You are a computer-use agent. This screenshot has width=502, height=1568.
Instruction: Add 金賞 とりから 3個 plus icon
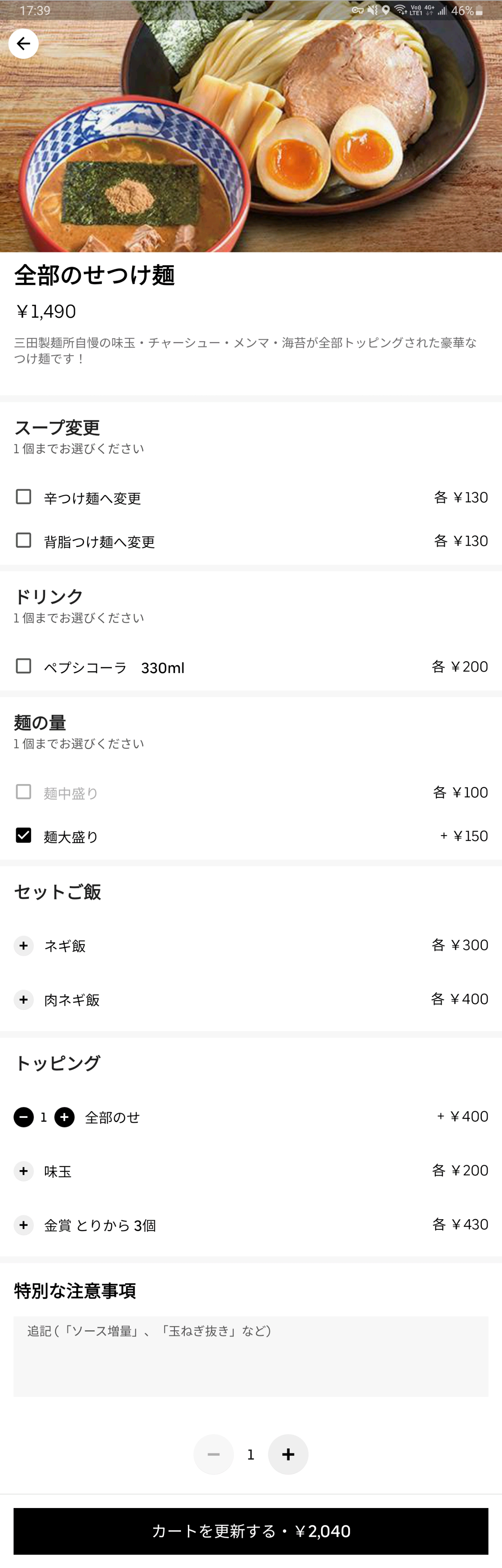24,1225
